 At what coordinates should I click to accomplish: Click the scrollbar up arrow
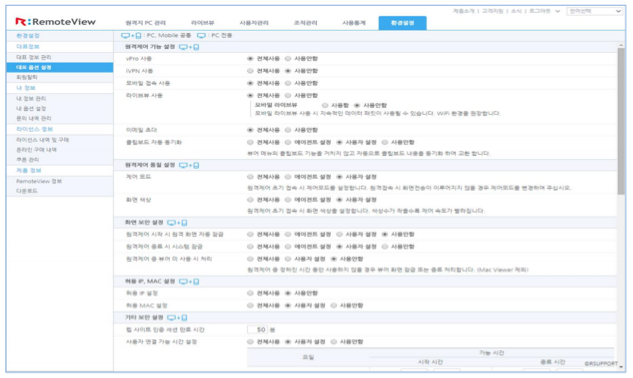[x=621, y=45]
